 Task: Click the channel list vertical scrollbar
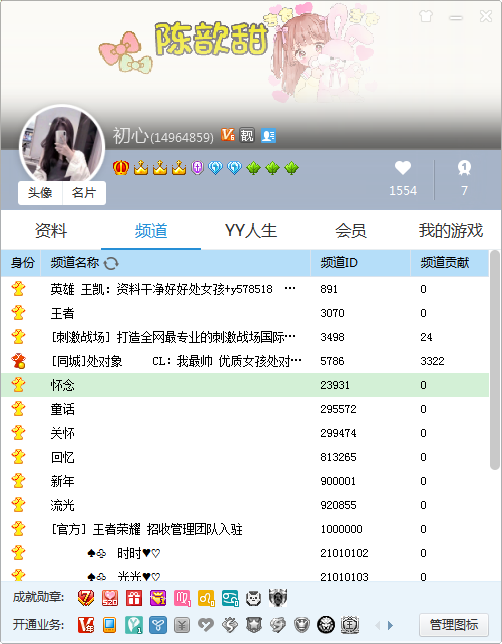[x=495, y=361]
